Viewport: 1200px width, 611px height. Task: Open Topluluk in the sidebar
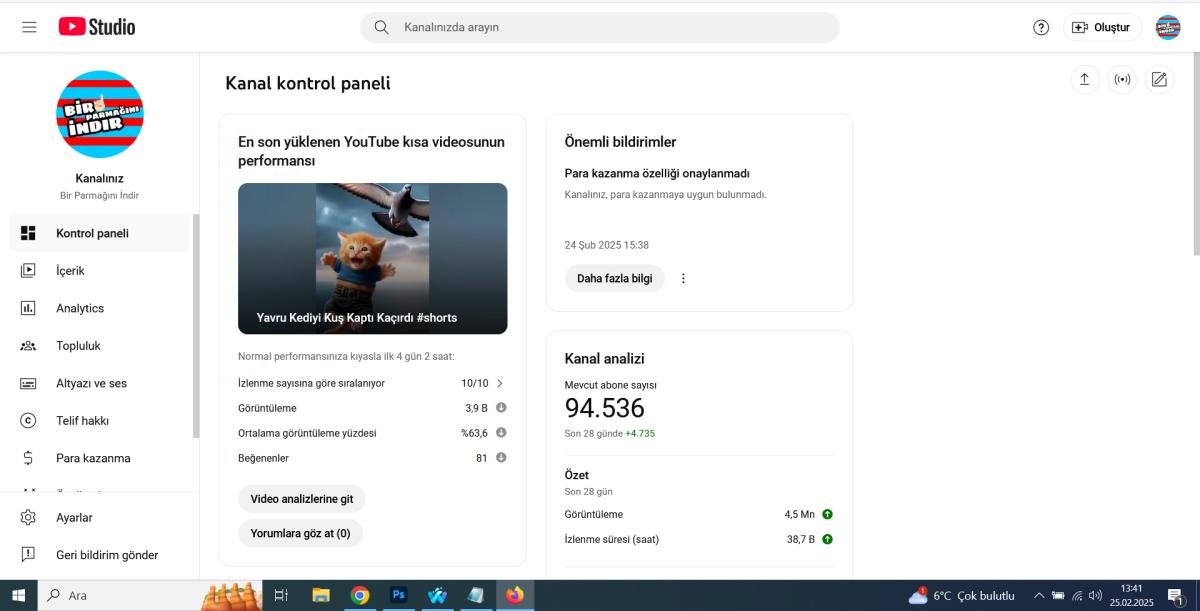tap(99, 346)
